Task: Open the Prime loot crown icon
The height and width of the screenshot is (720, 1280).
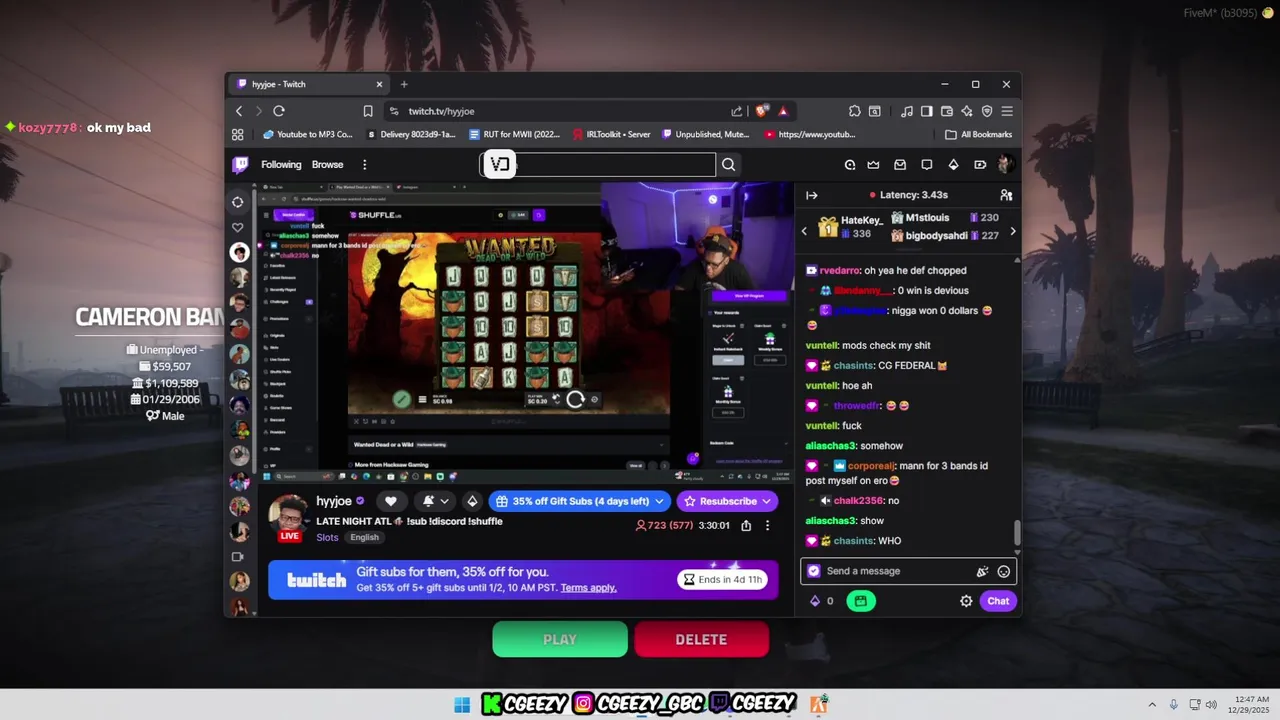Action: coord(873,165)
